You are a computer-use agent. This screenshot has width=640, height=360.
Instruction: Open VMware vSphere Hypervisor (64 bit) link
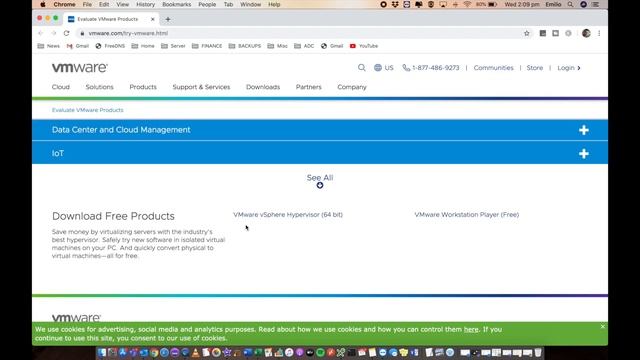(288, 215)
